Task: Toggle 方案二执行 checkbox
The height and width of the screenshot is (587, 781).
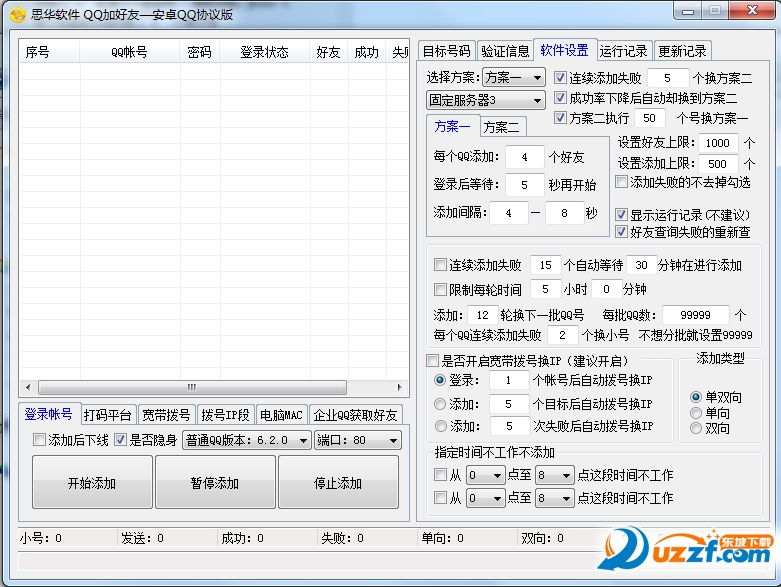Action: (x=560, y=117)
